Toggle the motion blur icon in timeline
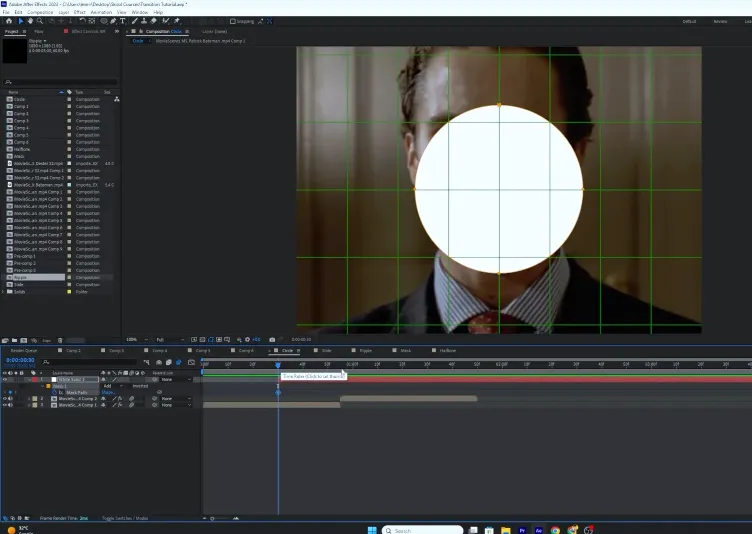 [x=179, y=362]
